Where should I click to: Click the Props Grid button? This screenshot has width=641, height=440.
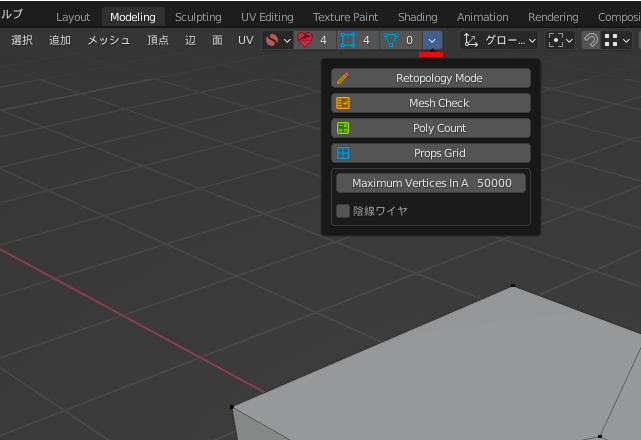431,153
